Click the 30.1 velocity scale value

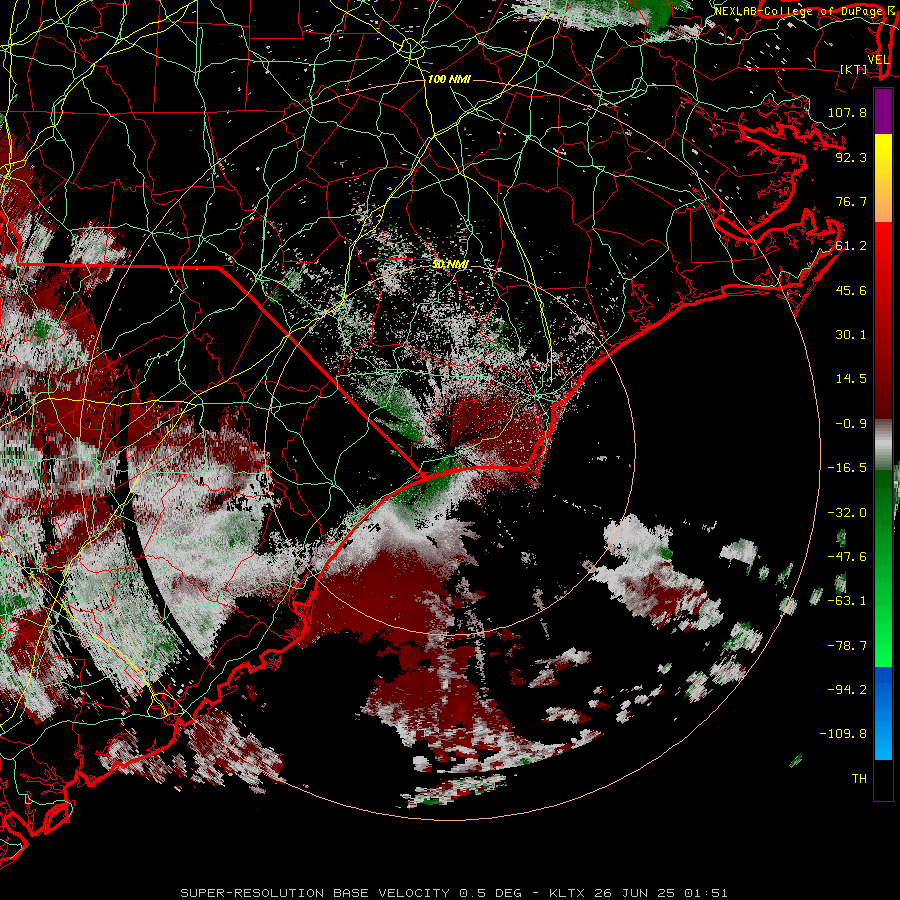[x=851, y=335]
